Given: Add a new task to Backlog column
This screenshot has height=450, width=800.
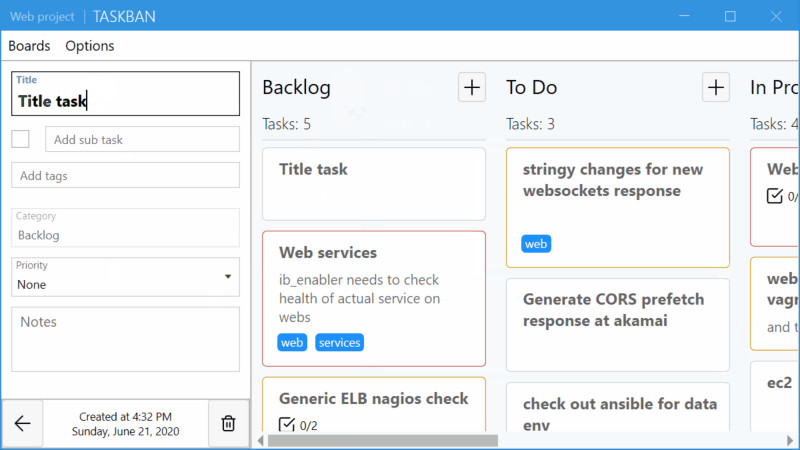Looking at the screenshot, I should click(471, 87).
